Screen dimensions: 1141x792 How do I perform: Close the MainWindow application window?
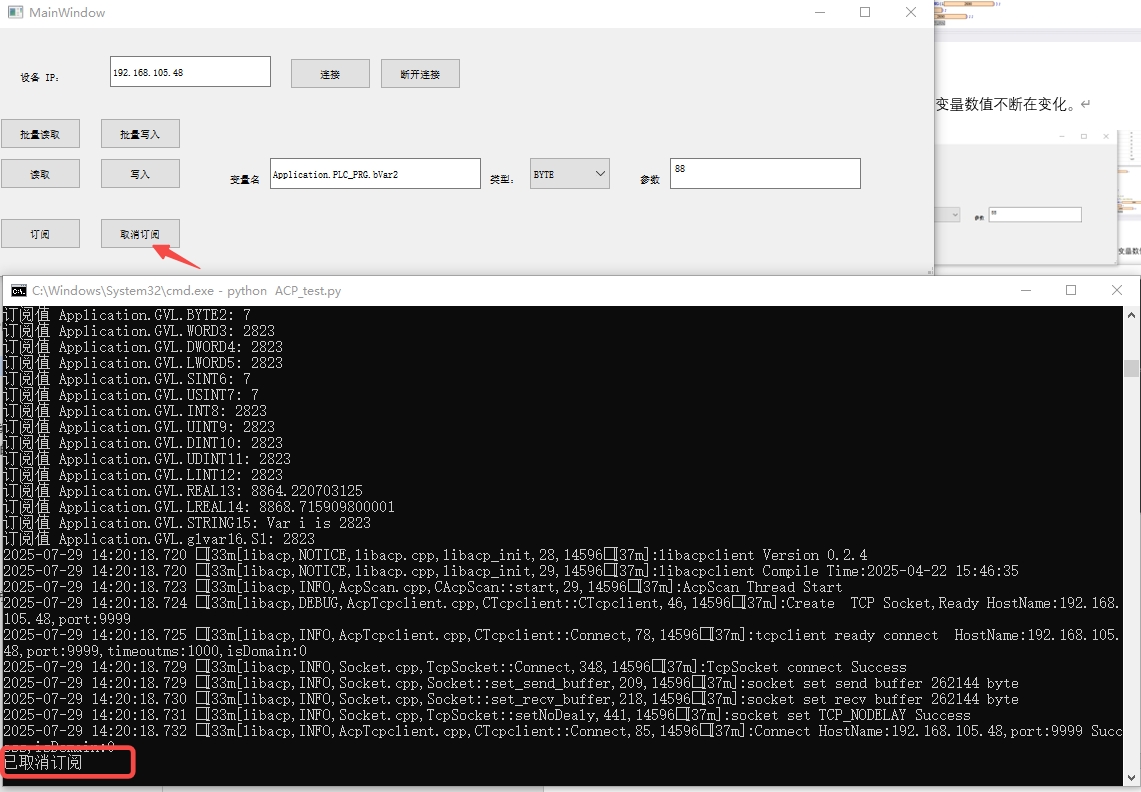tap(911, 13)
